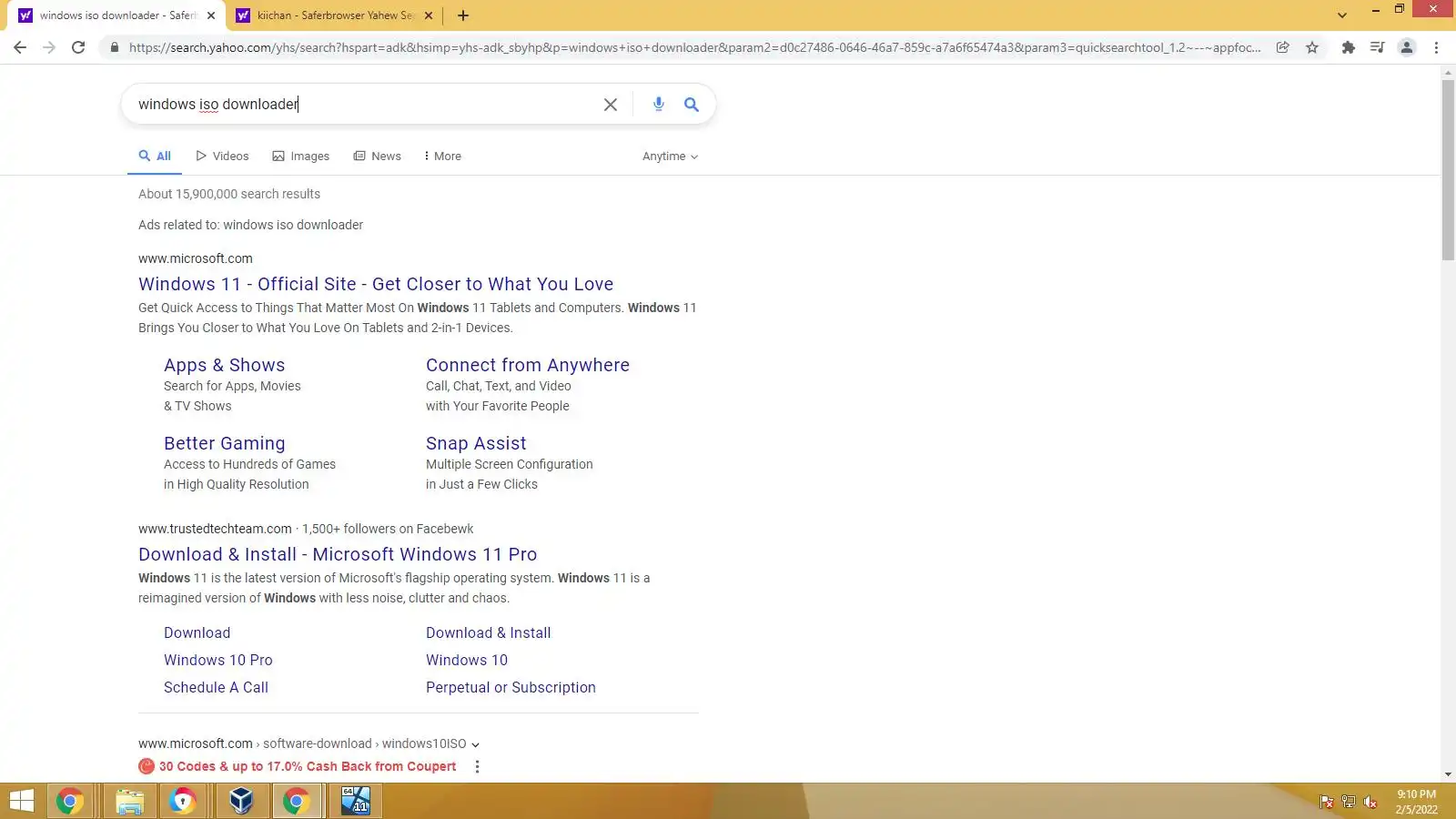The width and height of the screenshot is (1456, 819).
Task: Expand the chevron next to windows10ISO breadcrumb
Action: pyautogui.click(x=475, y=744)
